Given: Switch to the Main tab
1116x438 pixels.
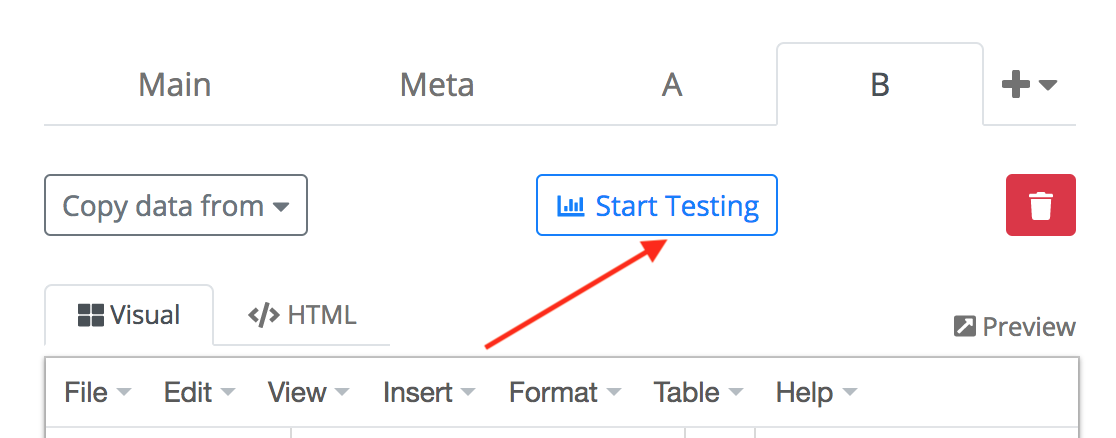Looking at the screenshot, I should (x=175, y=85).
